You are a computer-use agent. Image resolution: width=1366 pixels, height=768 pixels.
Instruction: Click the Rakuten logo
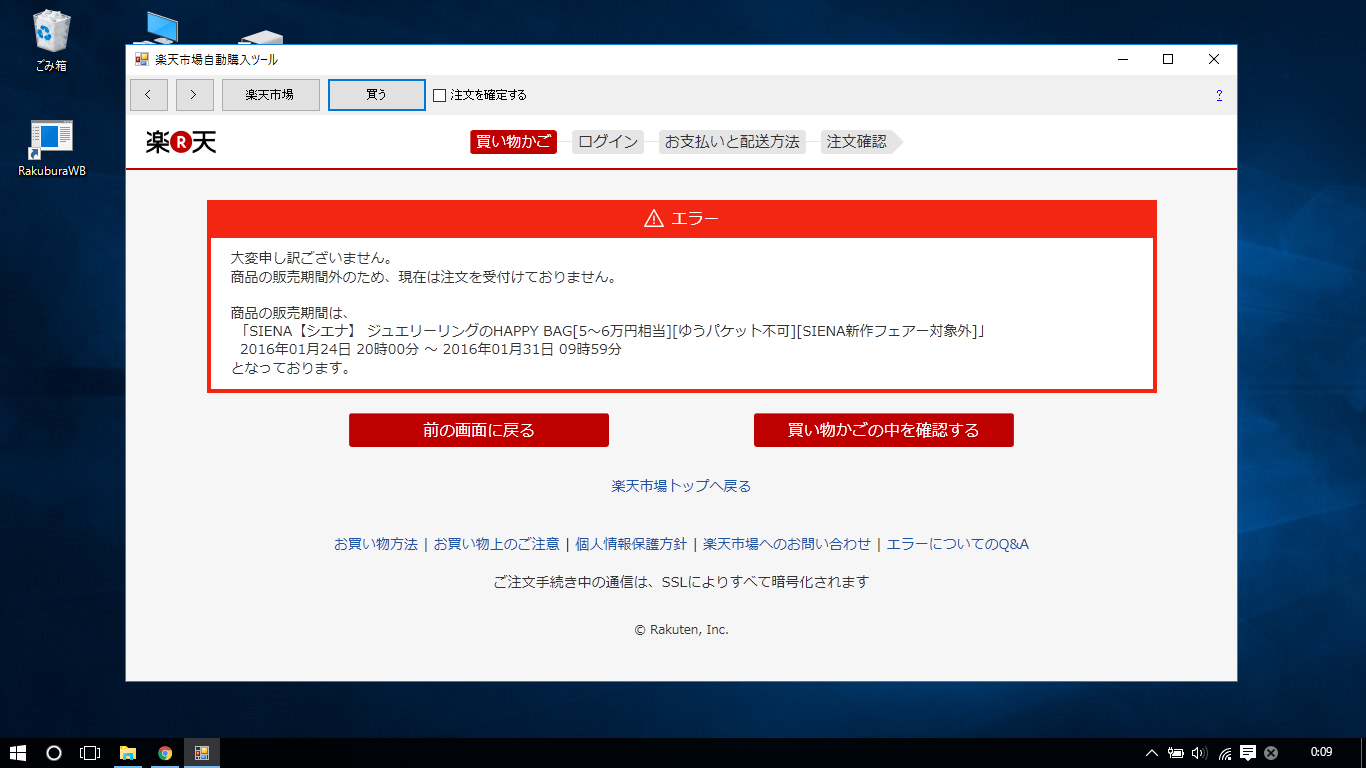(181, 142)
